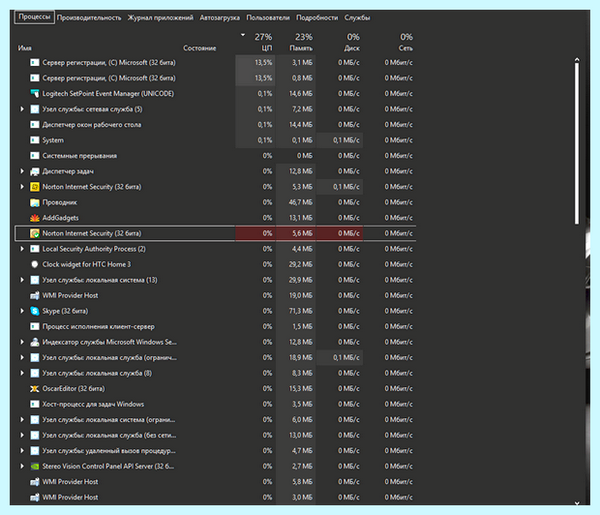Select the System process row
The width and height of the screenshot is (600, 515).
click(x=215, y=140)
